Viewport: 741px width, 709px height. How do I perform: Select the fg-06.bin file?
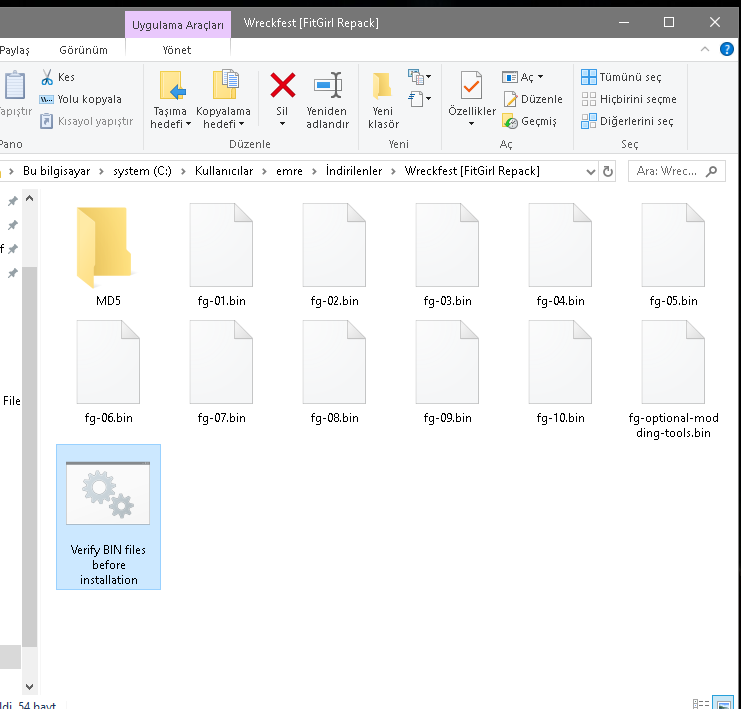coord(108,373)
